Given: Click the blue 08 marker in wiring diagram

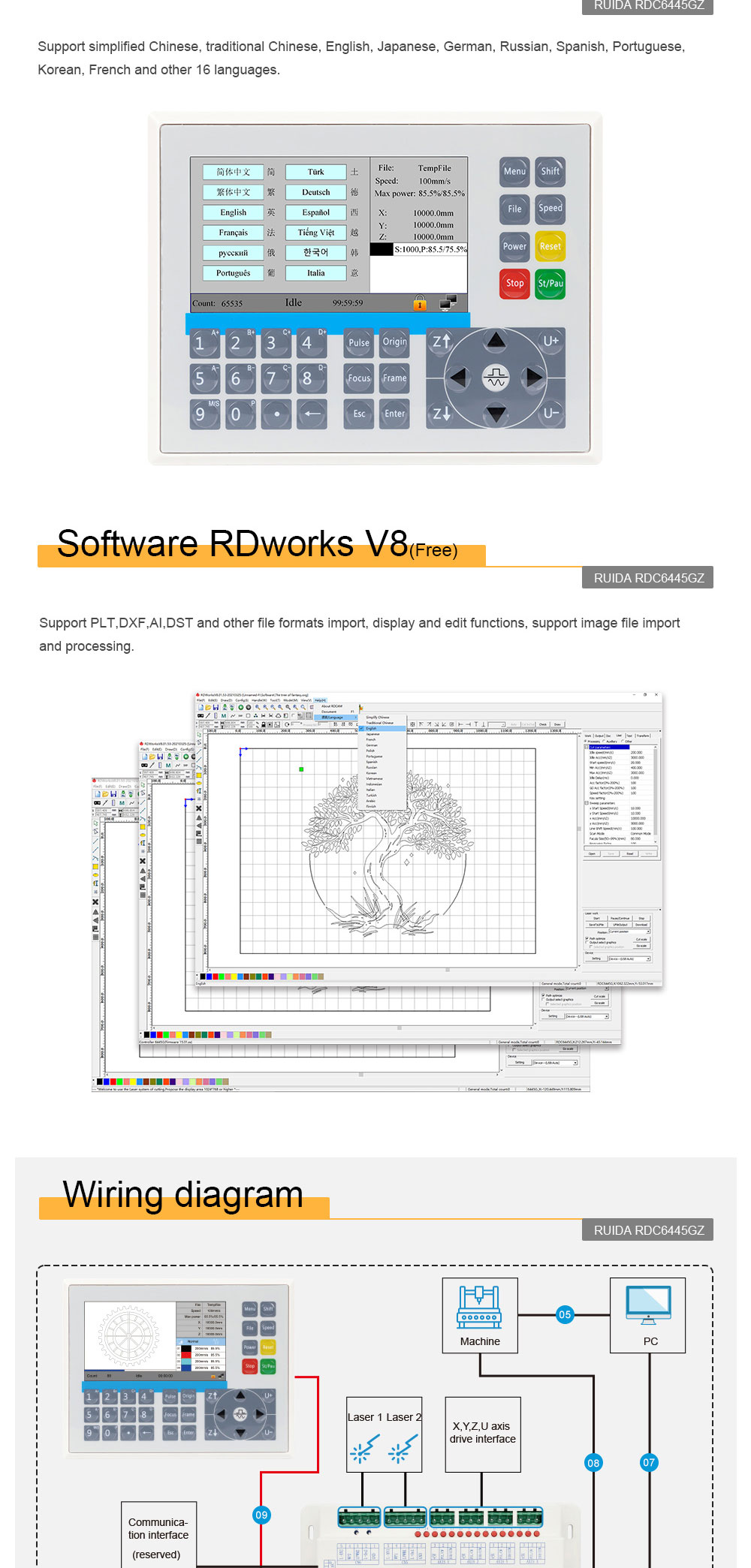Looking at the screenshot, I should pyautogui.click(x=593, y=1462).
